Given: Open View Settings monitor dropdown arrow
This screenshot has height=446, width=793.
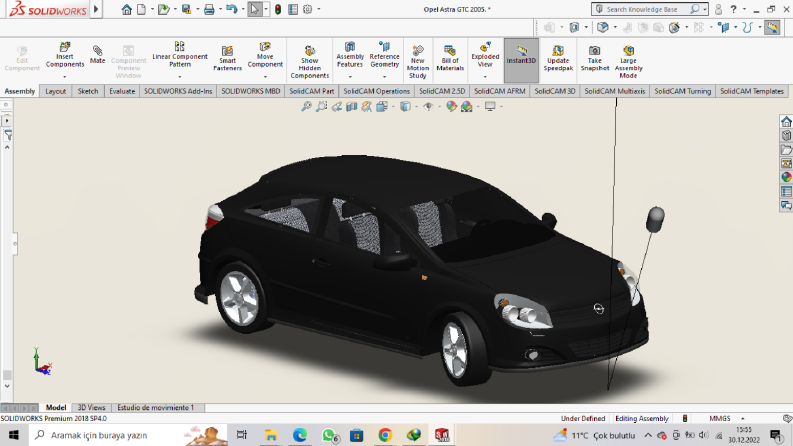Looking at the screenshot, I should [x=501, y=107].
